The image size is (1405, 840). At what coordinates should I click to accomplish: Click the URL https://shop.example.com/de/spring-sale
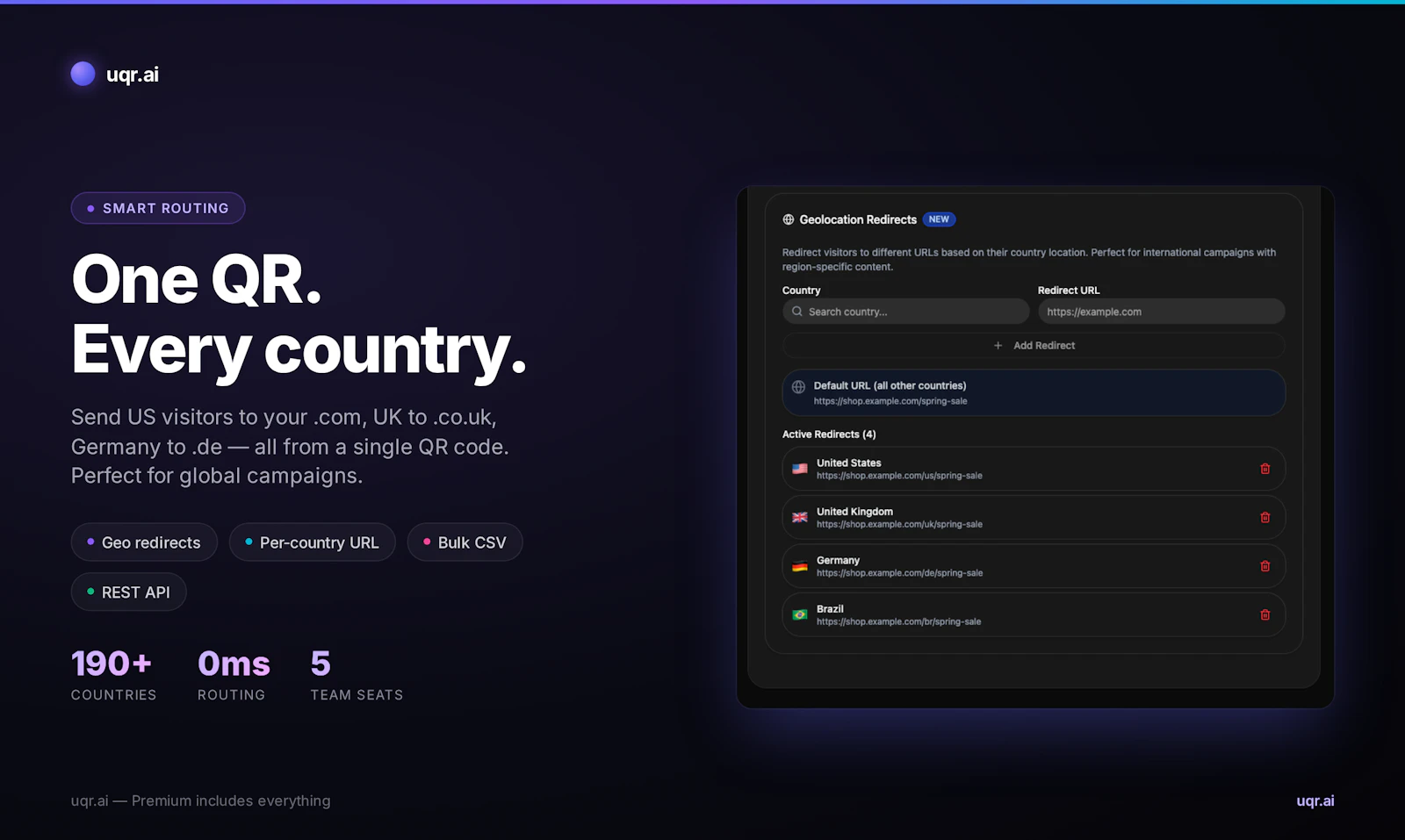pyautogui.click(x=899, y=573)
